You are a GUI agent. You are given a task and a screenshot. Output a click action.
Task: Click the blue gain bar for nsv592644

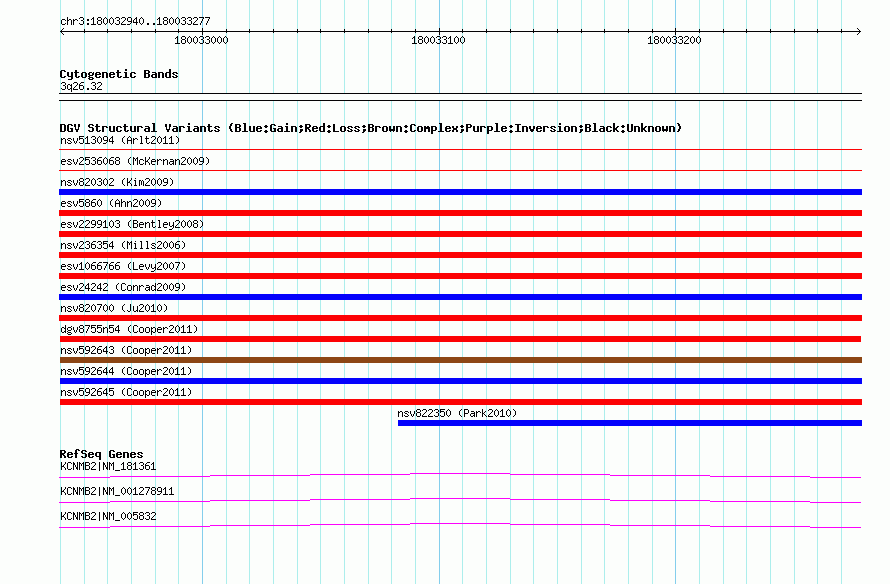[460, 381]
